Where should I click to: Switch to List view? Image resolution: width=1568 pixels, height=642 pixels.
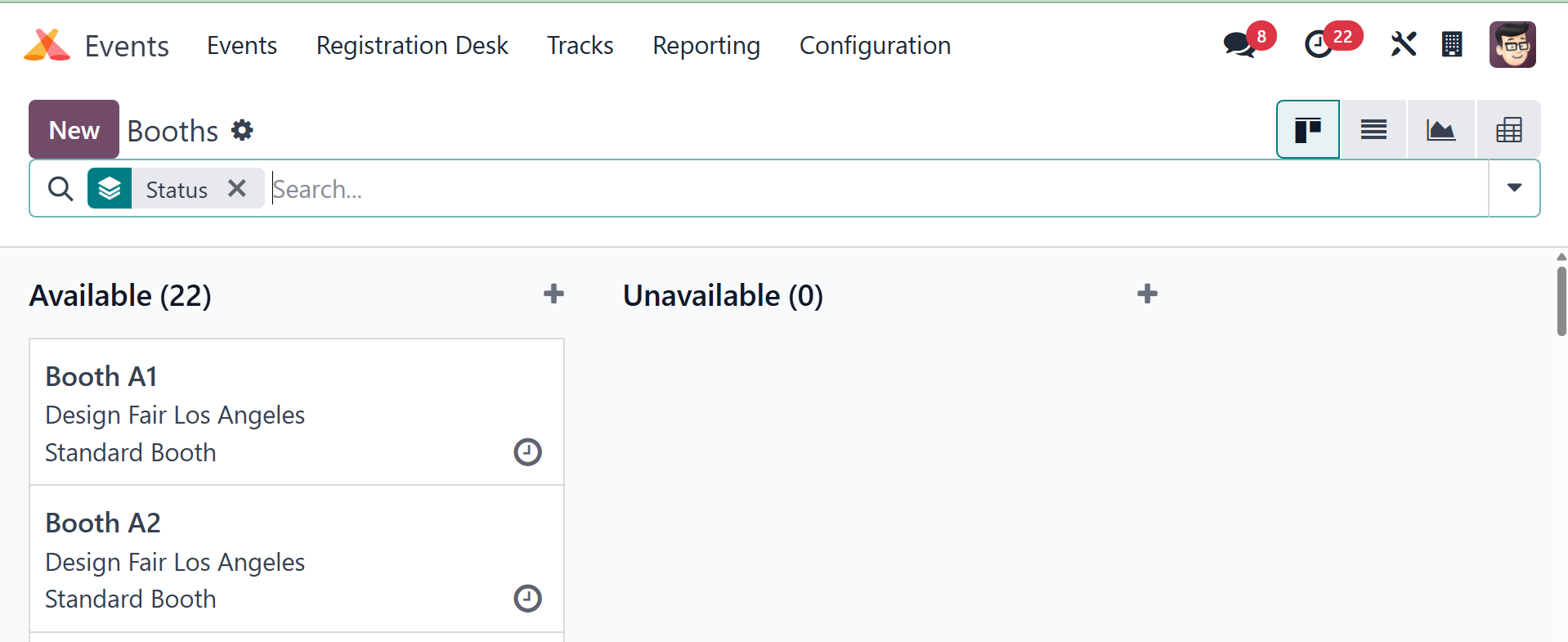click(1373, 129)
